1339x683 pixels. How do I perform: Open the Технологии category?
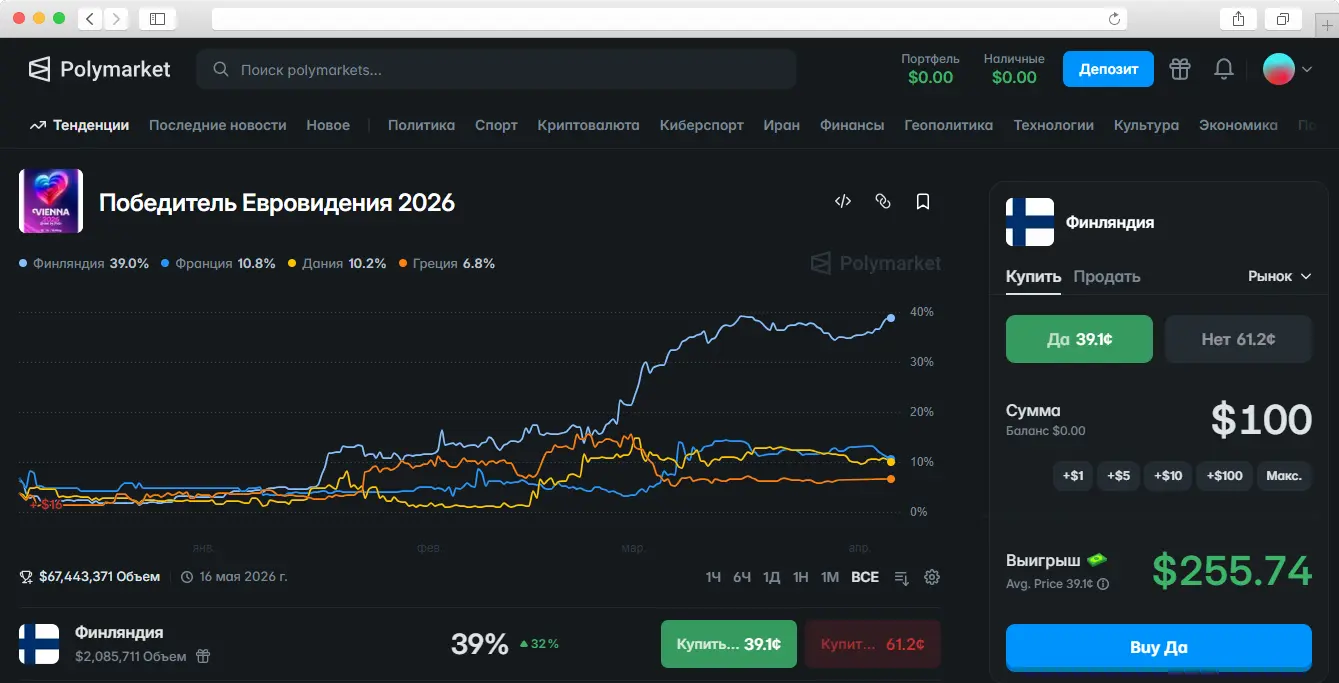(x=1053, y=125)
